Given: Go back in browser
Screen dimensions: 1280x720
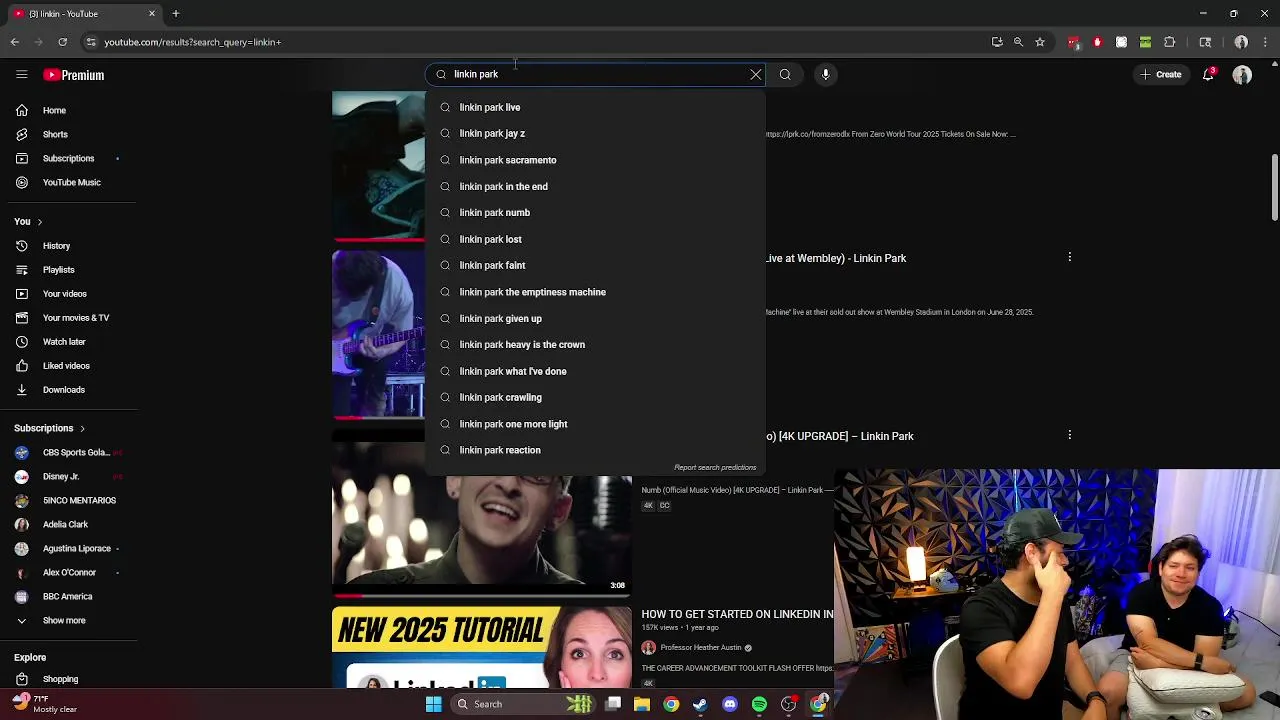Looking at the screenshot, I should point(15,42).
